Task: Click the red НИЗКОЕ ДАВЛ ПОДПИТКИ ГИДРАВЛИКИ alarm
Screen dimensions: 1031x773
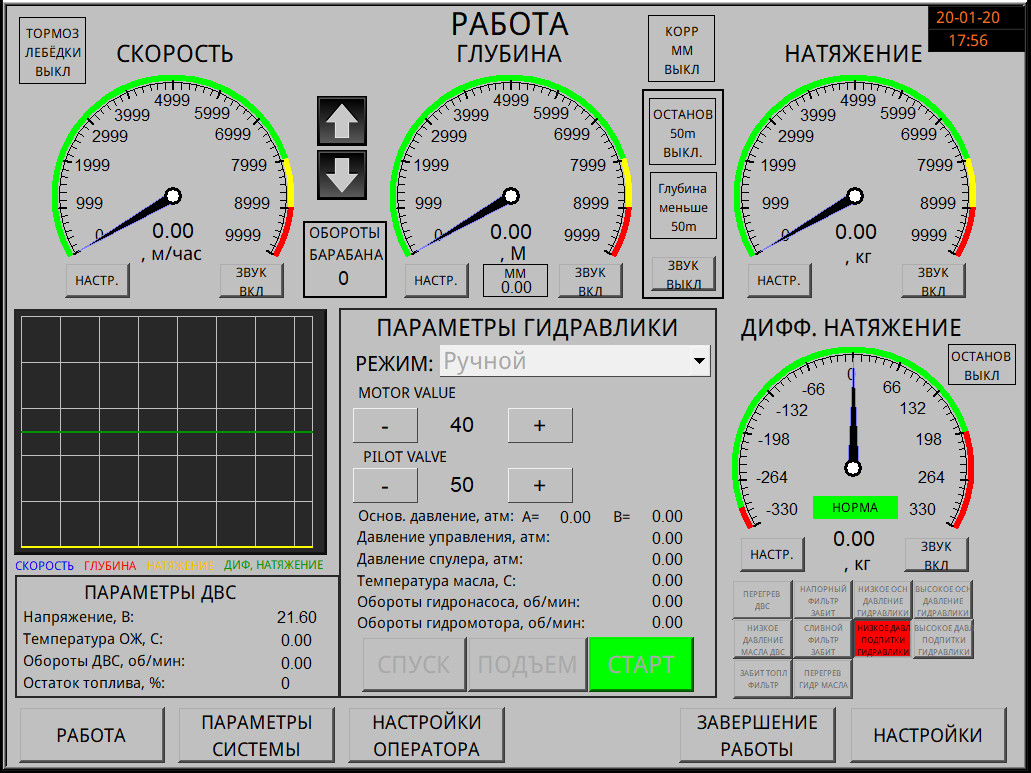Action: pyautogui.click(x=882, y=639)
